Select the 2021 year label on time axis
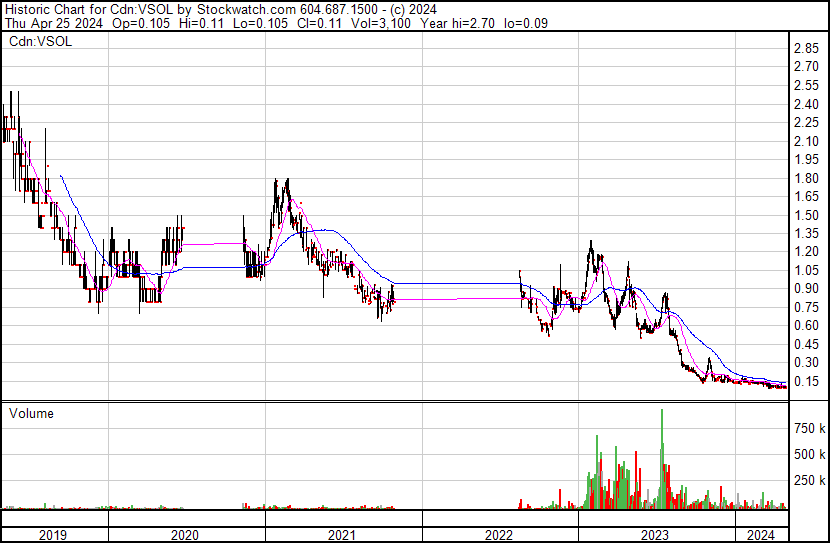 pyautogui.click(x=343, y=534)
